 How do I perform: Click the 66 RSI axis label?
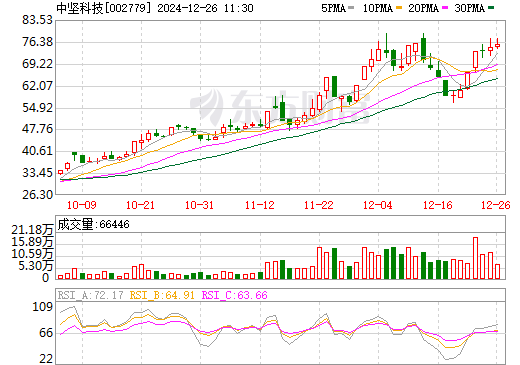click(x=46, y=333)
